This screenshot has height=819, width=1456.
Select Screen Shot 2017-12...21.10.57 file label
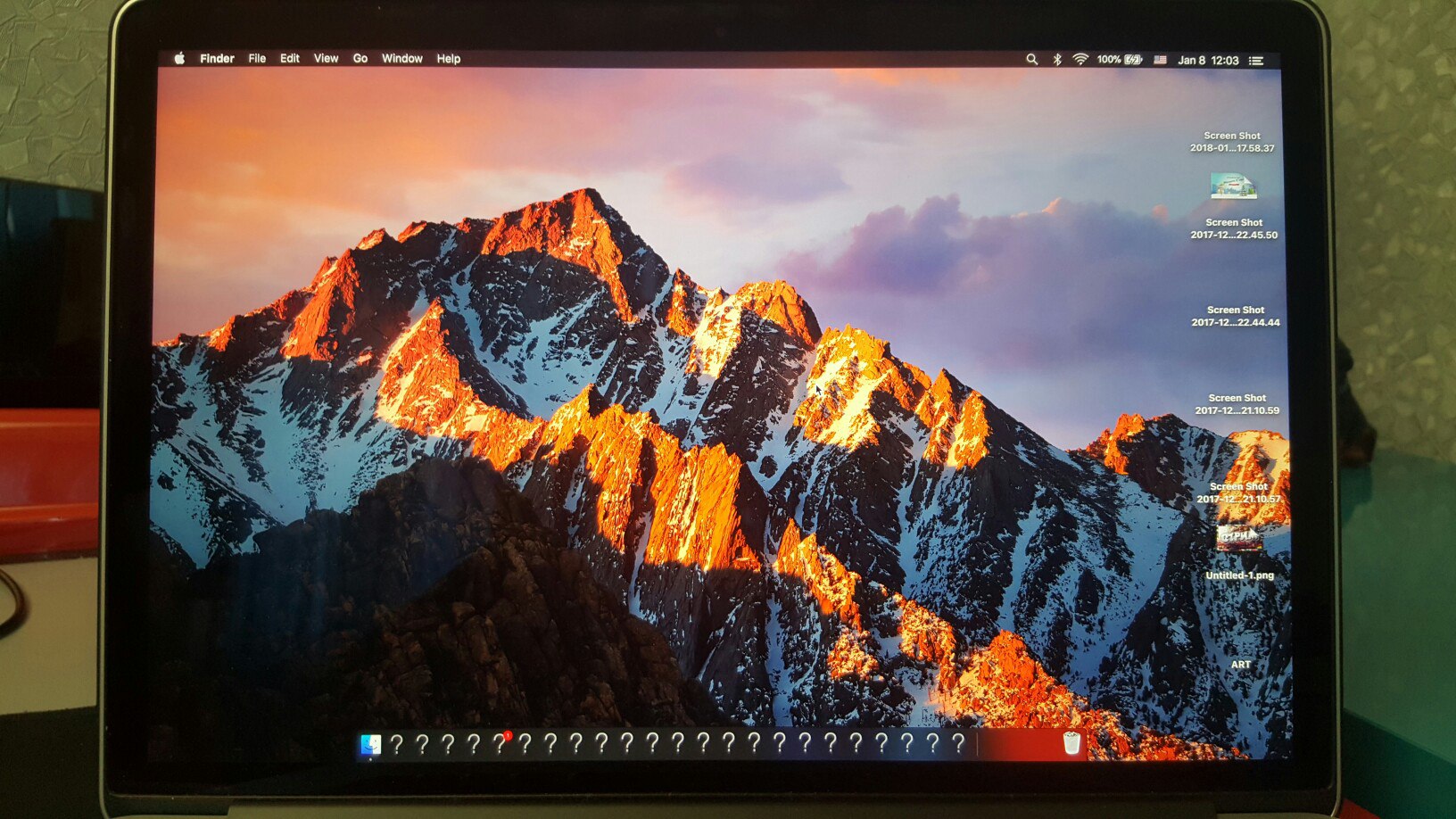pos(1239,492)
